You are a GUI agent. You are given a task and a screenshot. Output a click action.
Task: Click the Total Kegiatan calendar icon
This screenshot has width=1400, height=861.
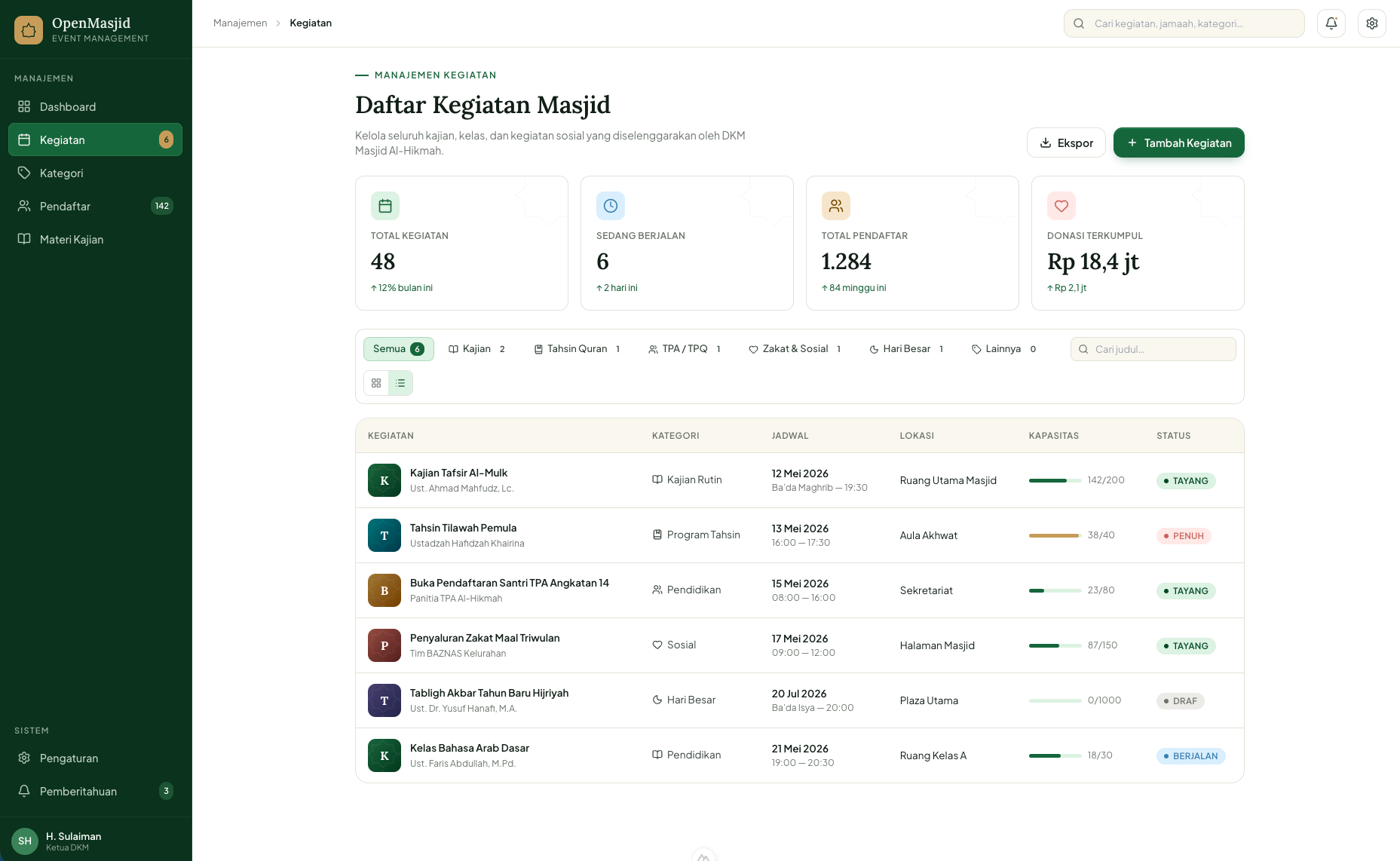pyautogui.click(x=385, y=206)
